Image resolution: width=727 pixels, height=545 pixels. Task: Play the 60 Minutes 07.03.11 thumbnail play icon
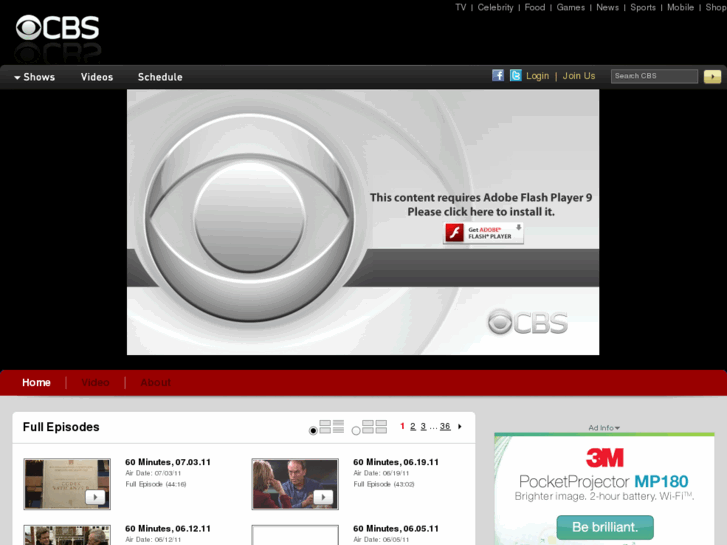(95, 497)
